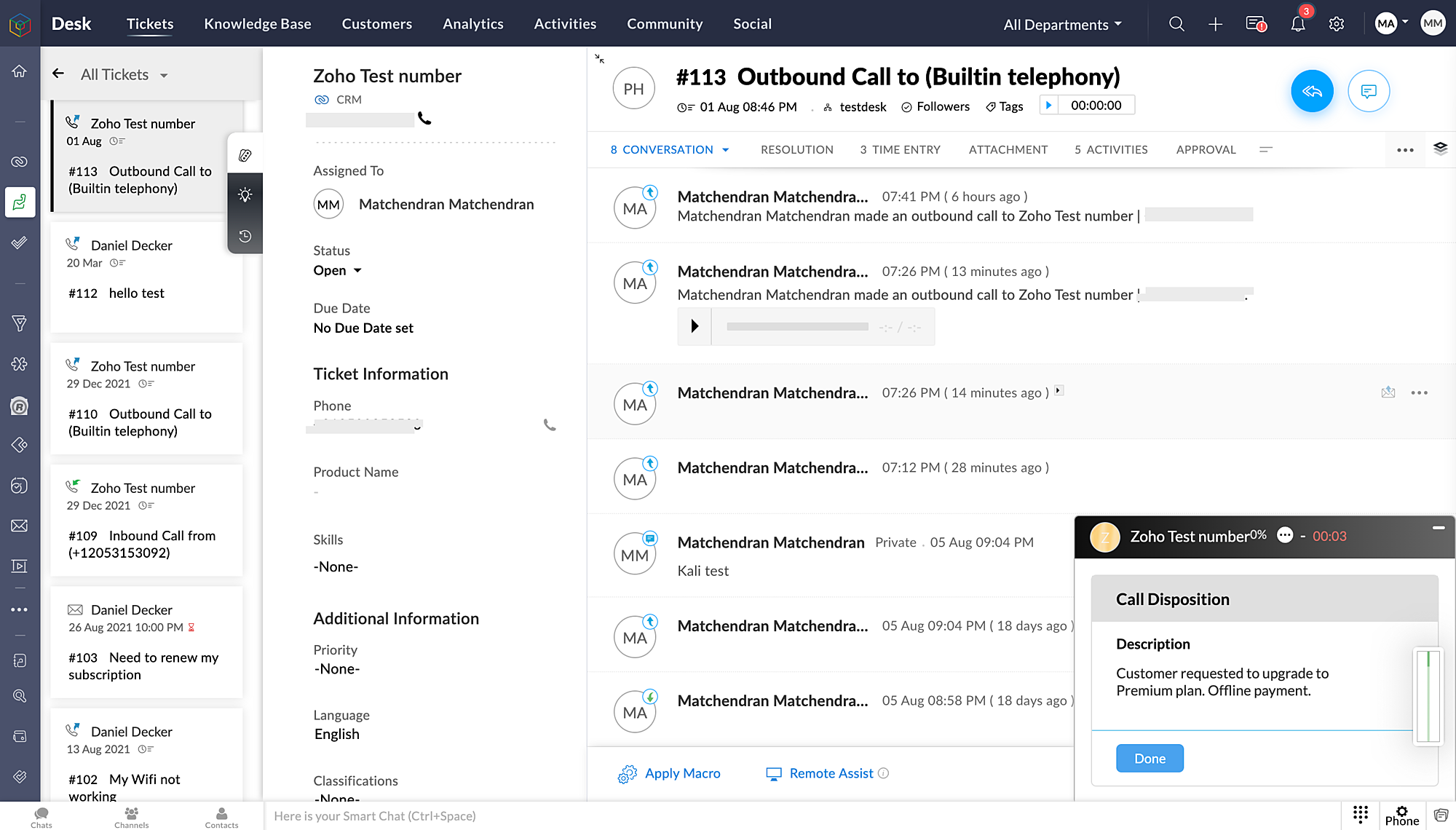The image size is (1456, 830).
Task: Call the Phone field number icon
Action: [550, 425]
